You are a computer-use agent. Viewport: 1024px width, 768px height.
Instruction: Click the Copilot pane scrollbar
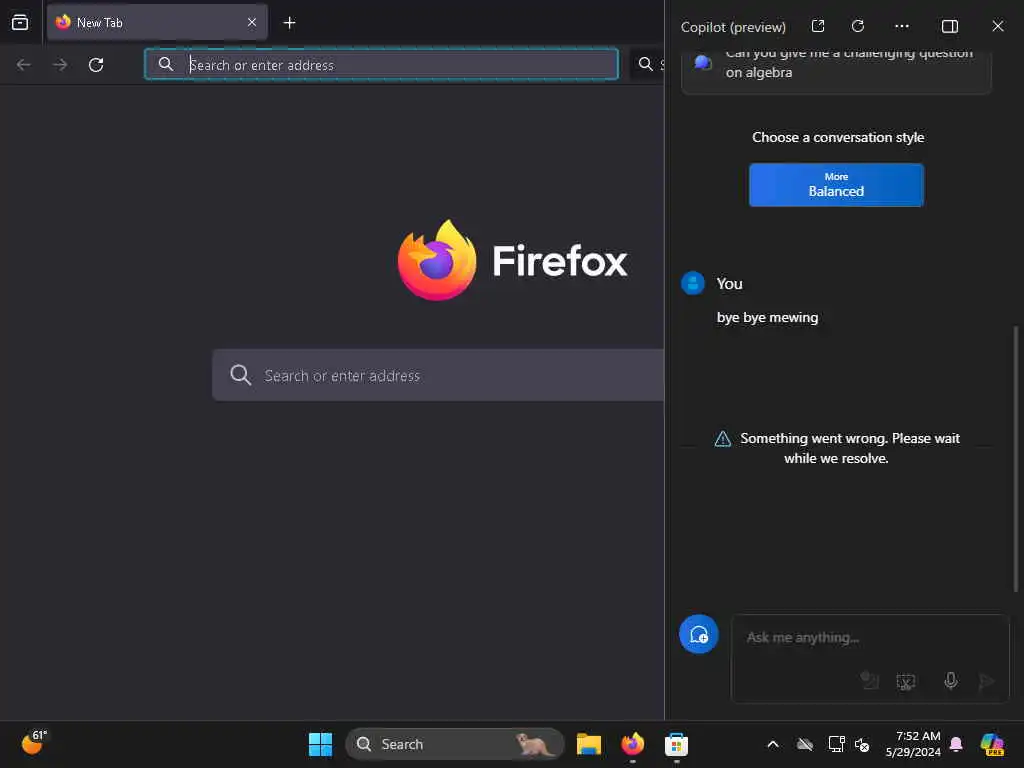[1016, 457]
